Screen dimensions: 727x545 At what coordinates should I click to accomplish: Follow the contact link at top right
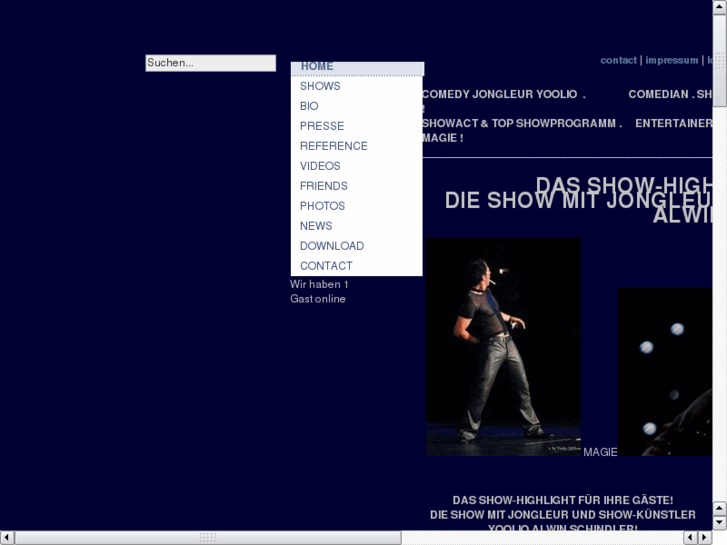click(618, 60)
